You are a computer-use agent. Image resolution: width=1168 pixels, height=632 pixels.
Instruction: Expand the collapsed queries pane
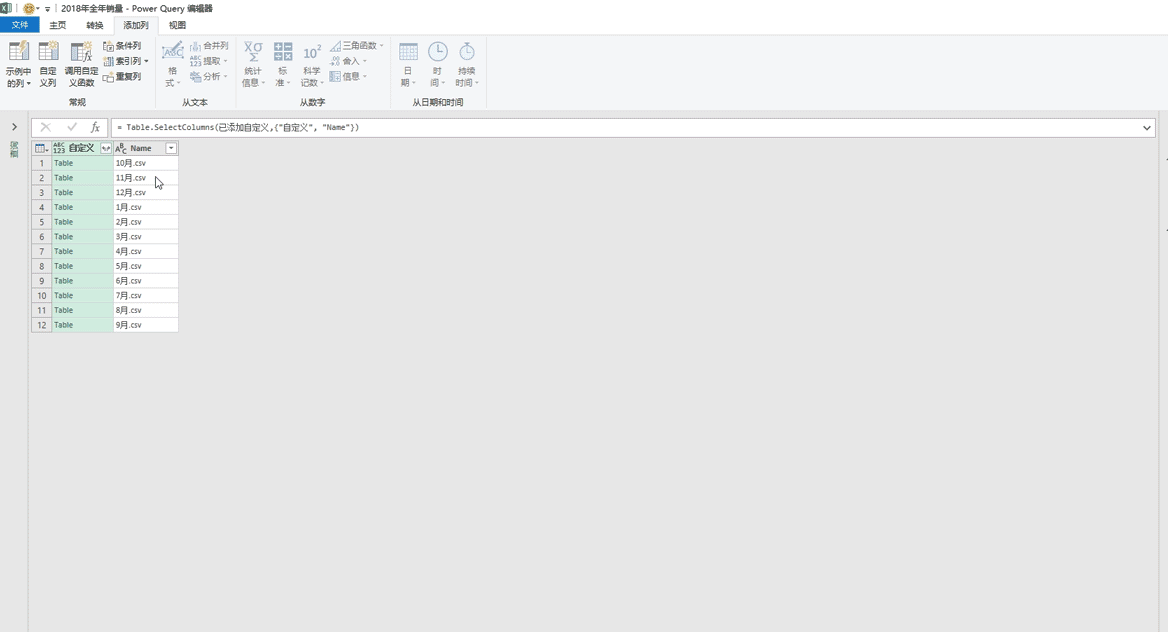14,127
